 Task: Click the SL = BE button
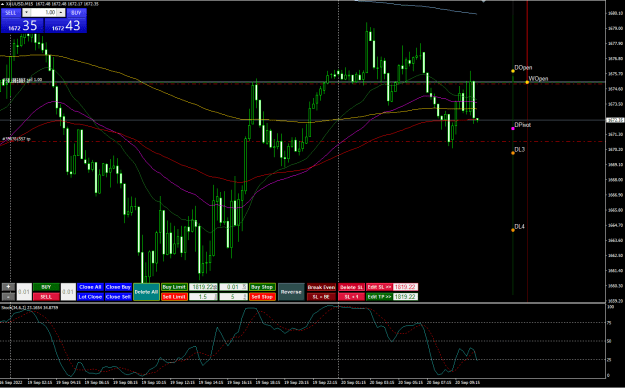click(321, 297)
